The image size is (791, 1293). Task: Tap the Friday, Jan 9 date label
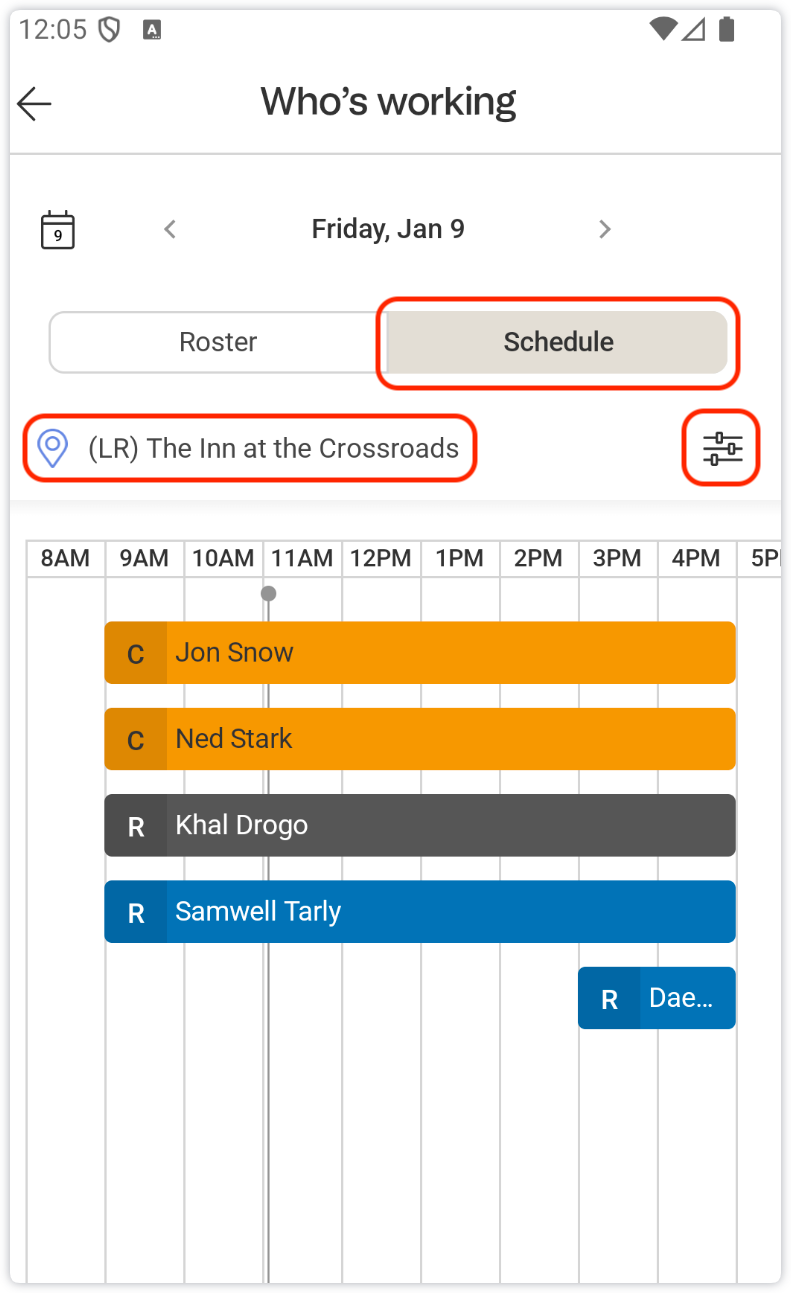388,229
